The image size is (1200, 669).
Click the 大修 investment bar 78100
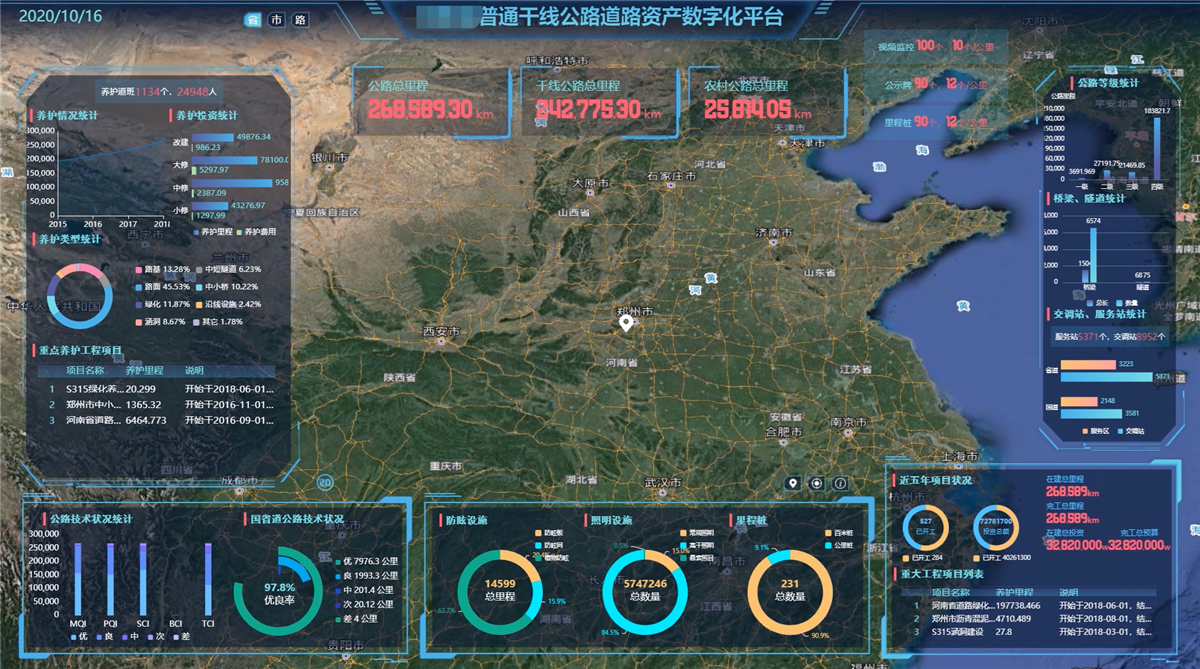click(x=229, y=160)
